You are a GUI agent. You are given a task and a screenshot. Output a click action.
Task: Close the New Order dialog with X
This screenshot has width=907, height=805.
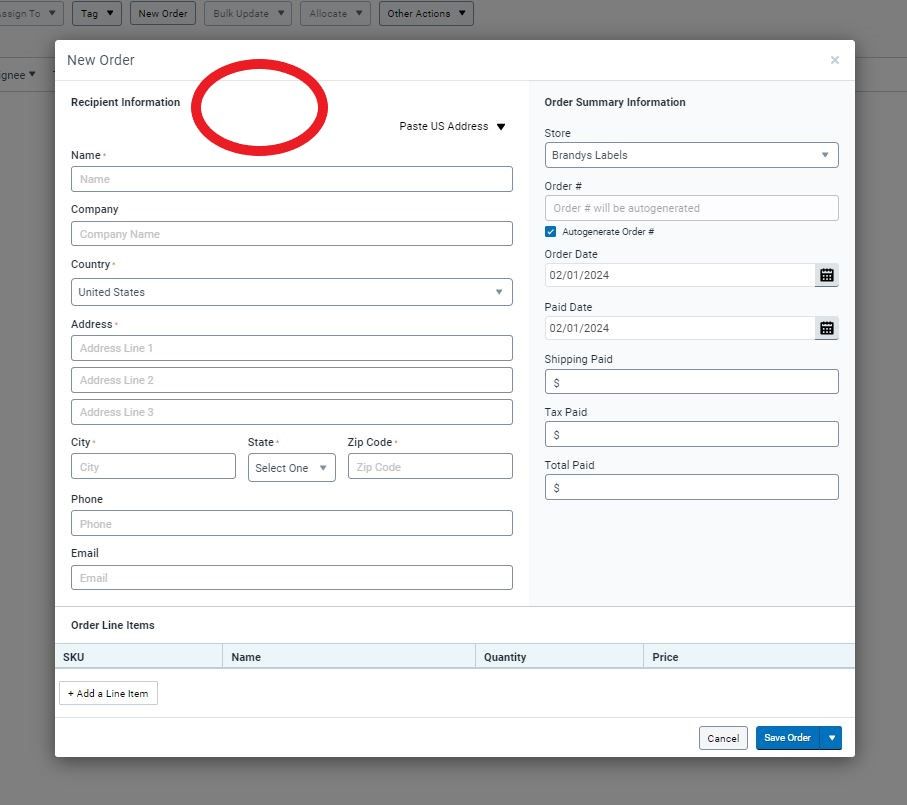[834, 60]
